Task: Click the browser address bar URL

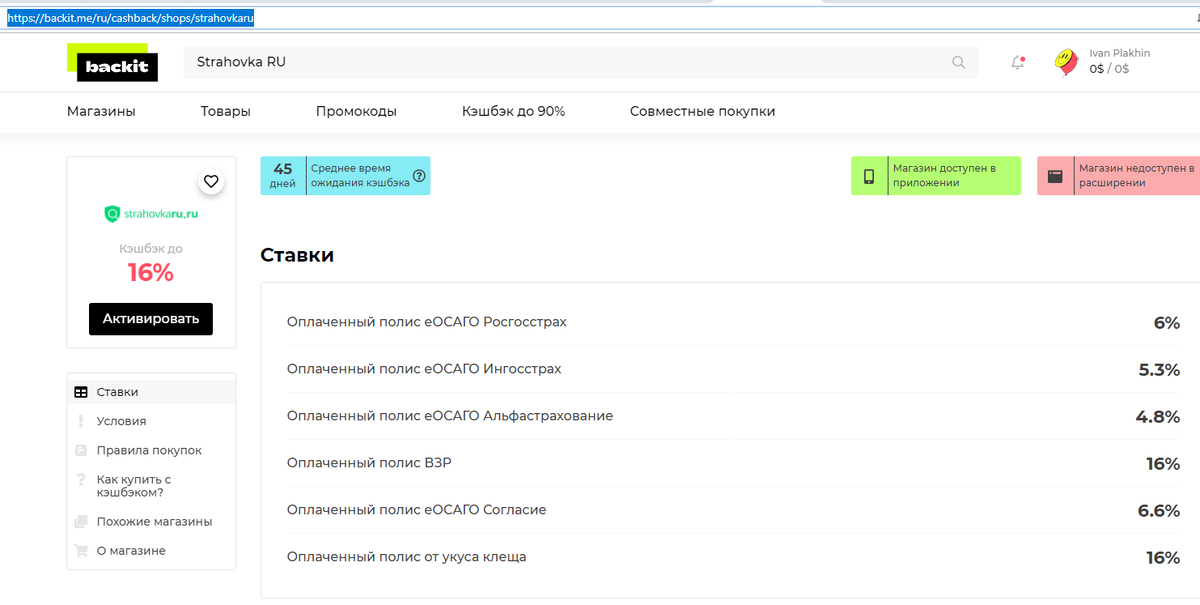Action: (x=130, y=18)
